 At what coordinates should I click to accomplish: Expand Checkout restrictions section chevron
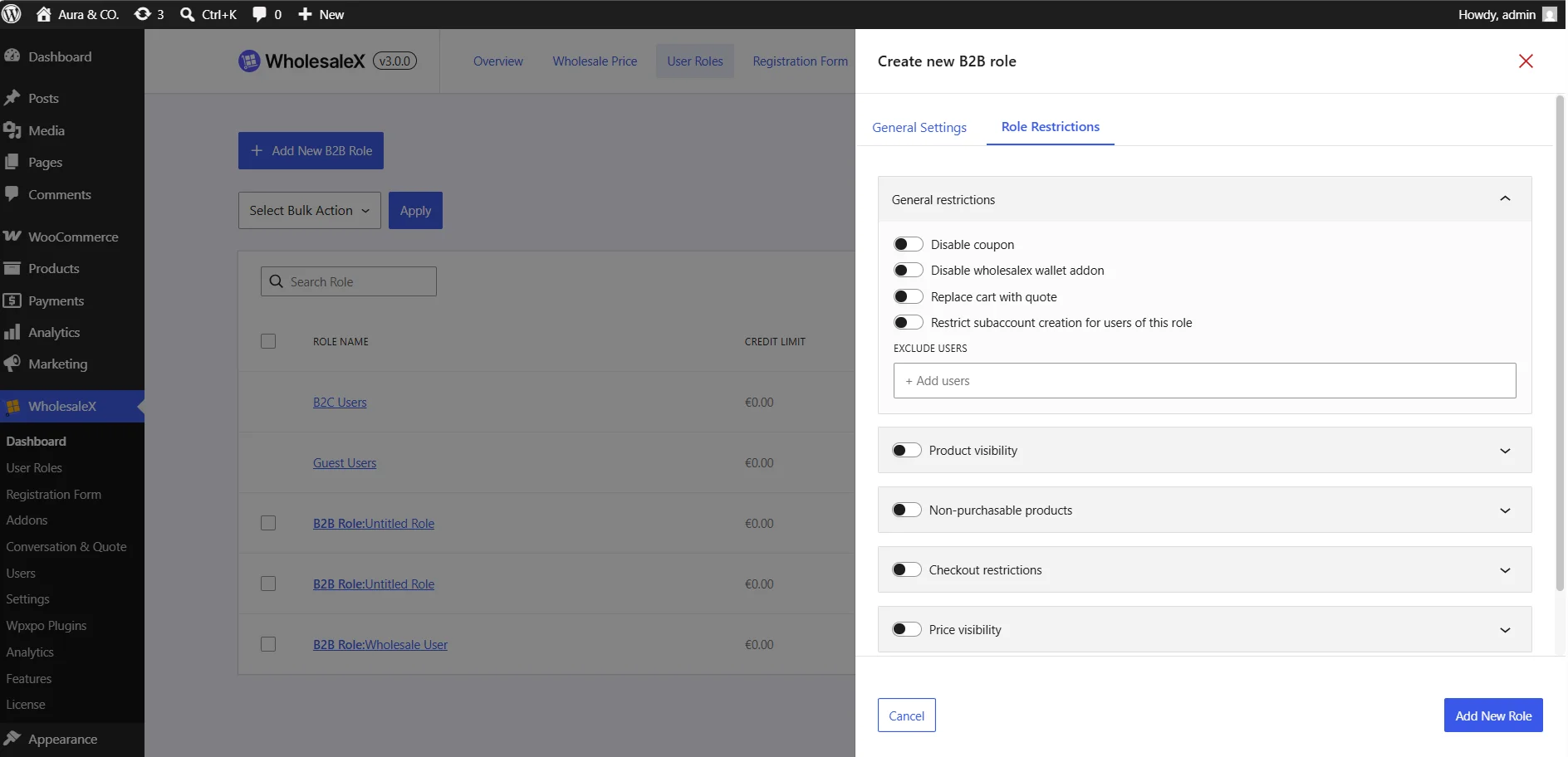click(1505, 570)
